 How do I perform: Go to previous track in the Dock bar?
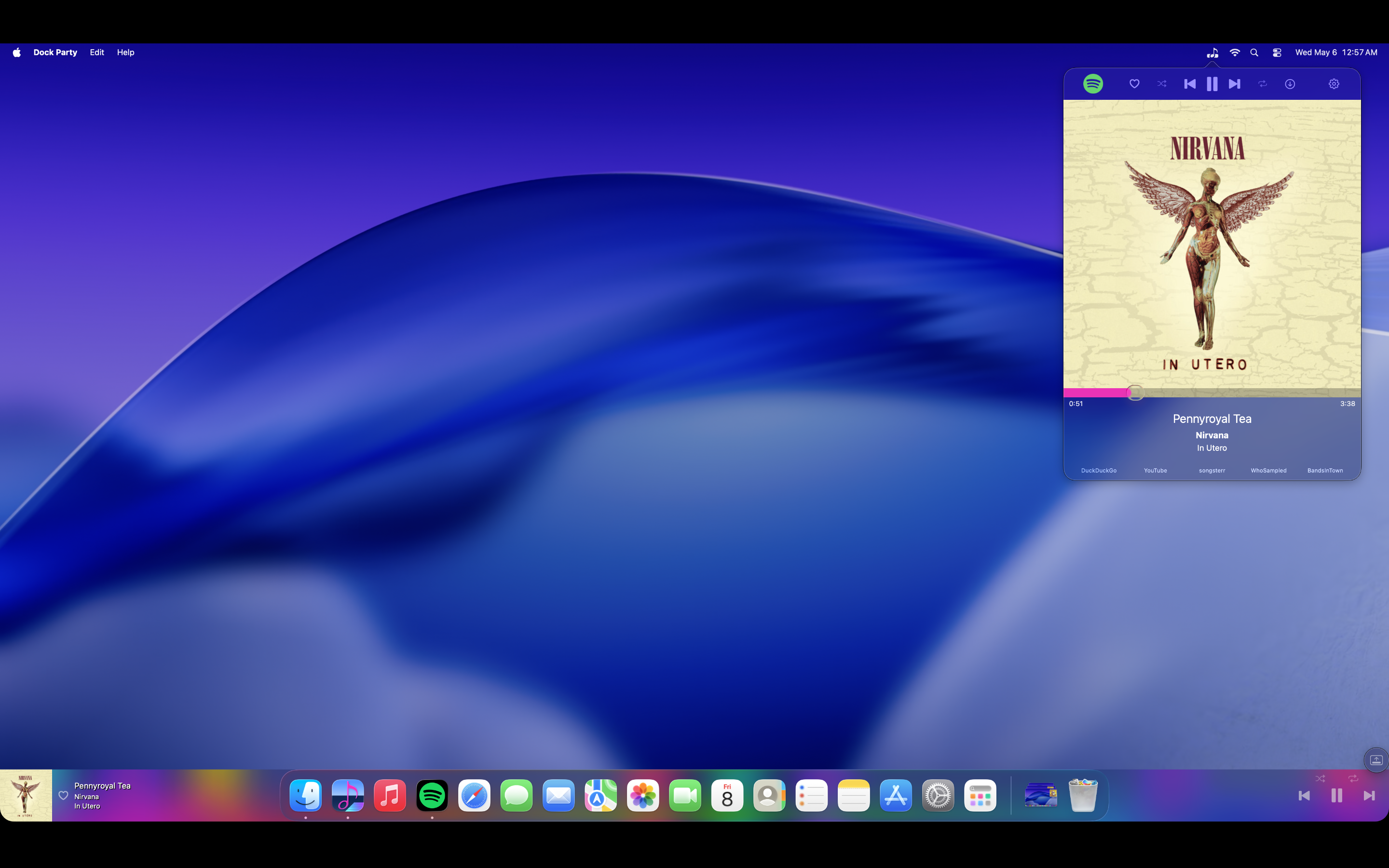tap(1304, 796)
